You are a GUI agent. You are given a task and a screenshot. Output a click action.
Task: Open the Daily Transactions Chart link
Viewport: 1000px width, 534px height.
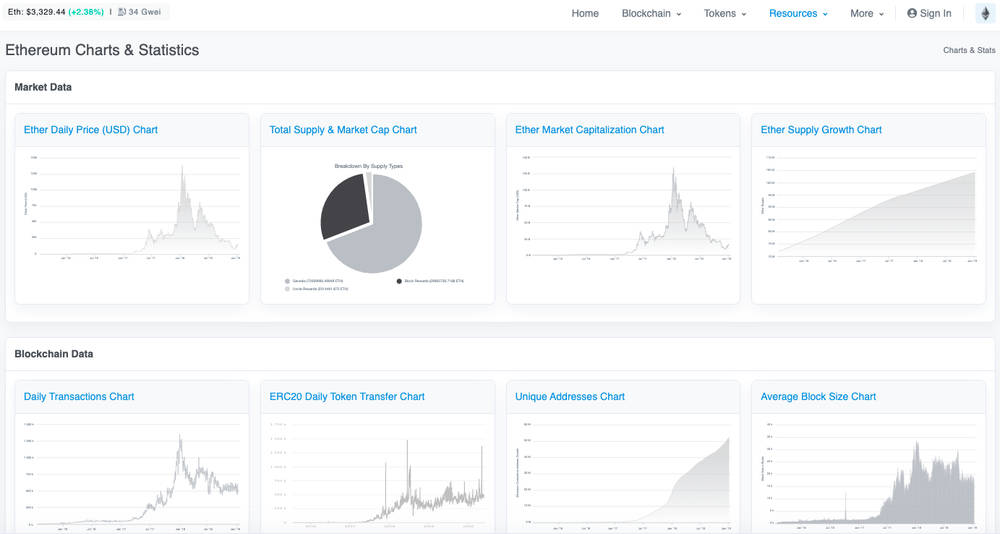point(79,396)
